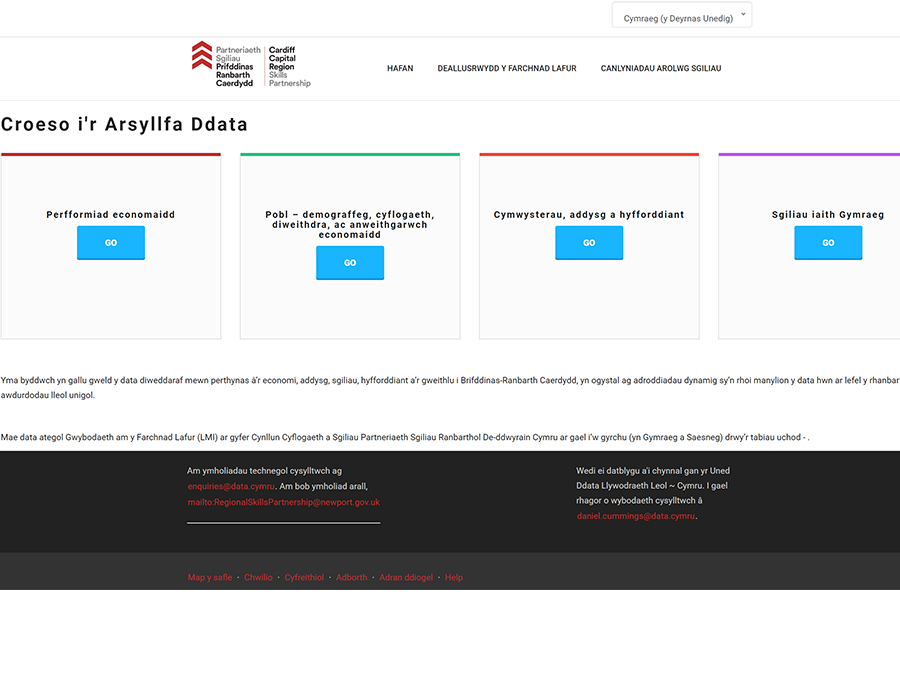Email enquiries@data.cymru link
Image resolution: width=900 pixels, height=675 pixels.
pos(231,487)
